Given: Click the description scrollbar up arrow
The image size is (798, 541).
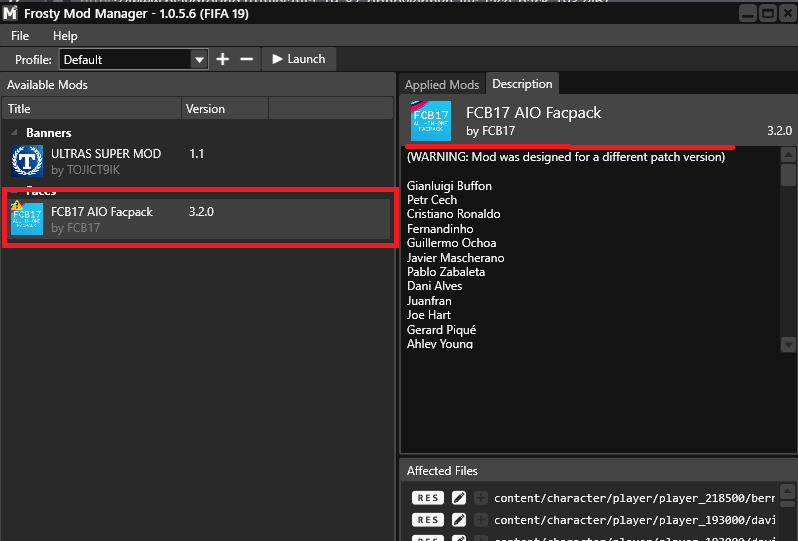Looking at the screenshot, I should 788,154.
